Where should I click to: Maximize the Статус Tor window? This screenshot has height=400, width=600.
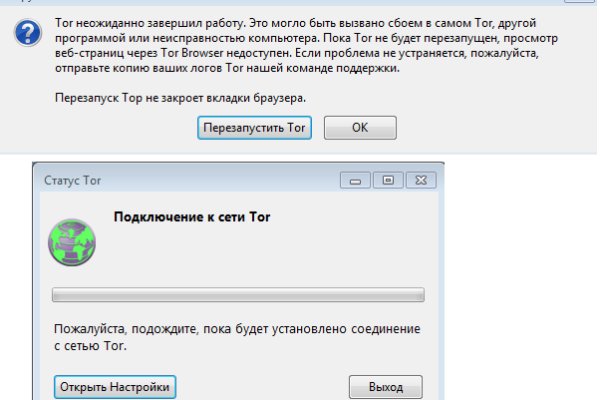click(x=387, y=180)
